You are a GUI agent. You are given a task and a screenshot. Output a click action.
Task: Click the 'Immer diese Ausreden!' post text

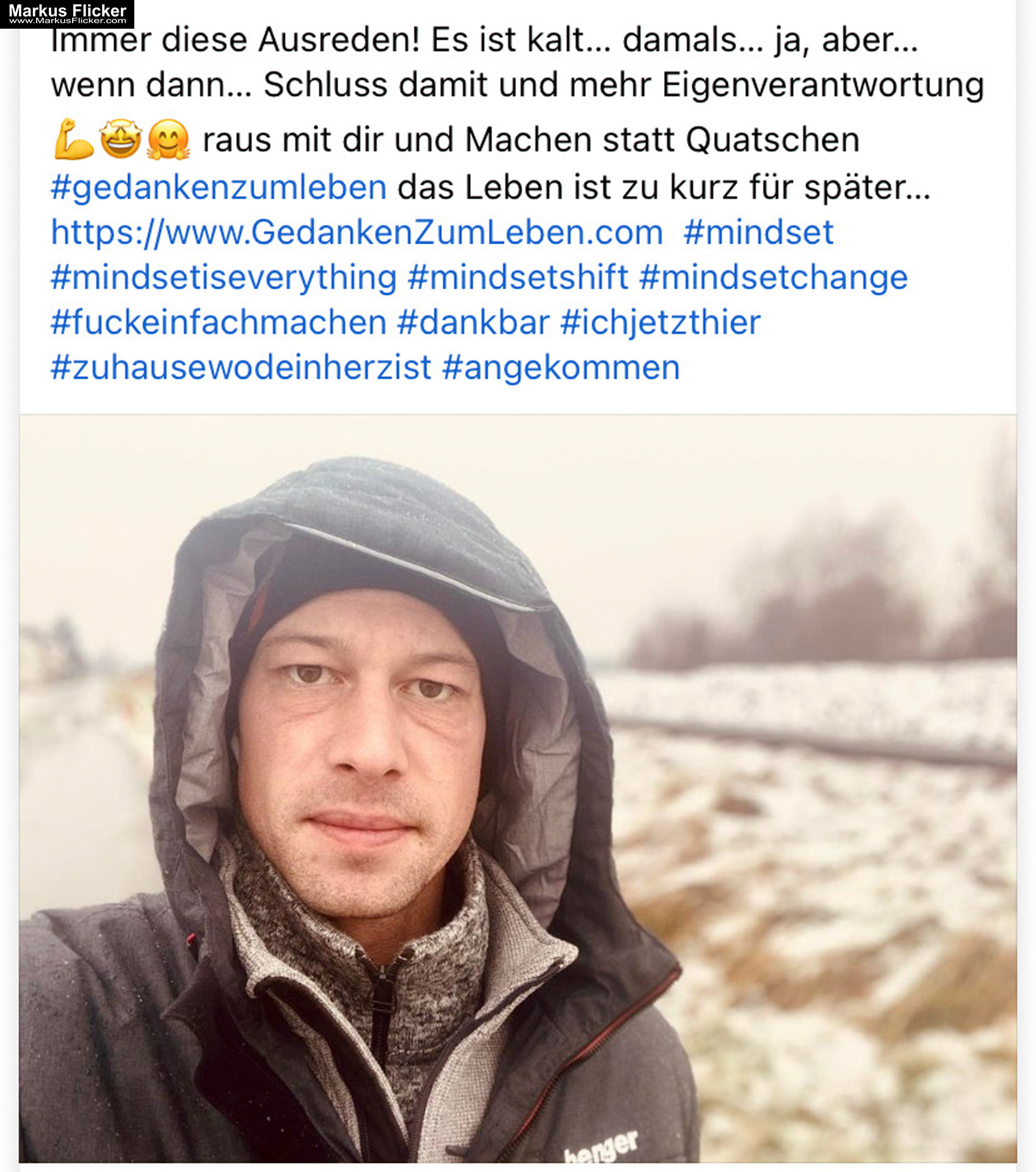[x=236, y=40]
